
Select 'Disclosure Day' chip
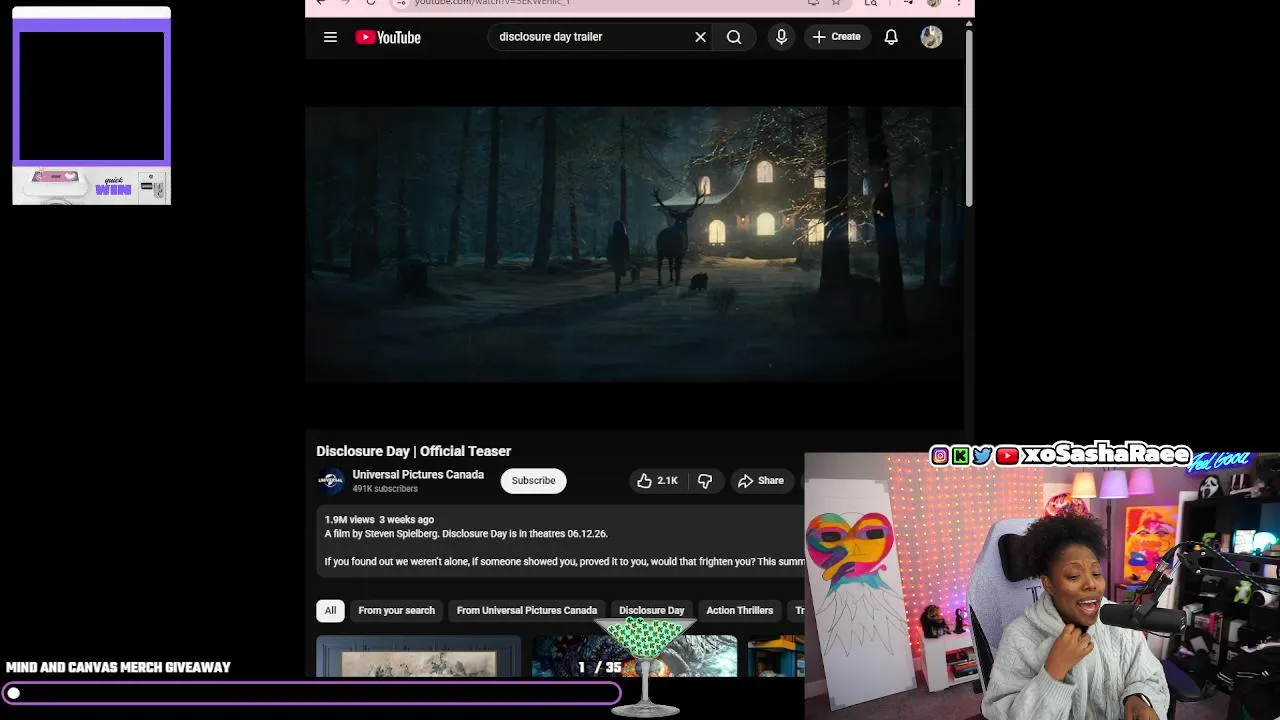point(652,610)
